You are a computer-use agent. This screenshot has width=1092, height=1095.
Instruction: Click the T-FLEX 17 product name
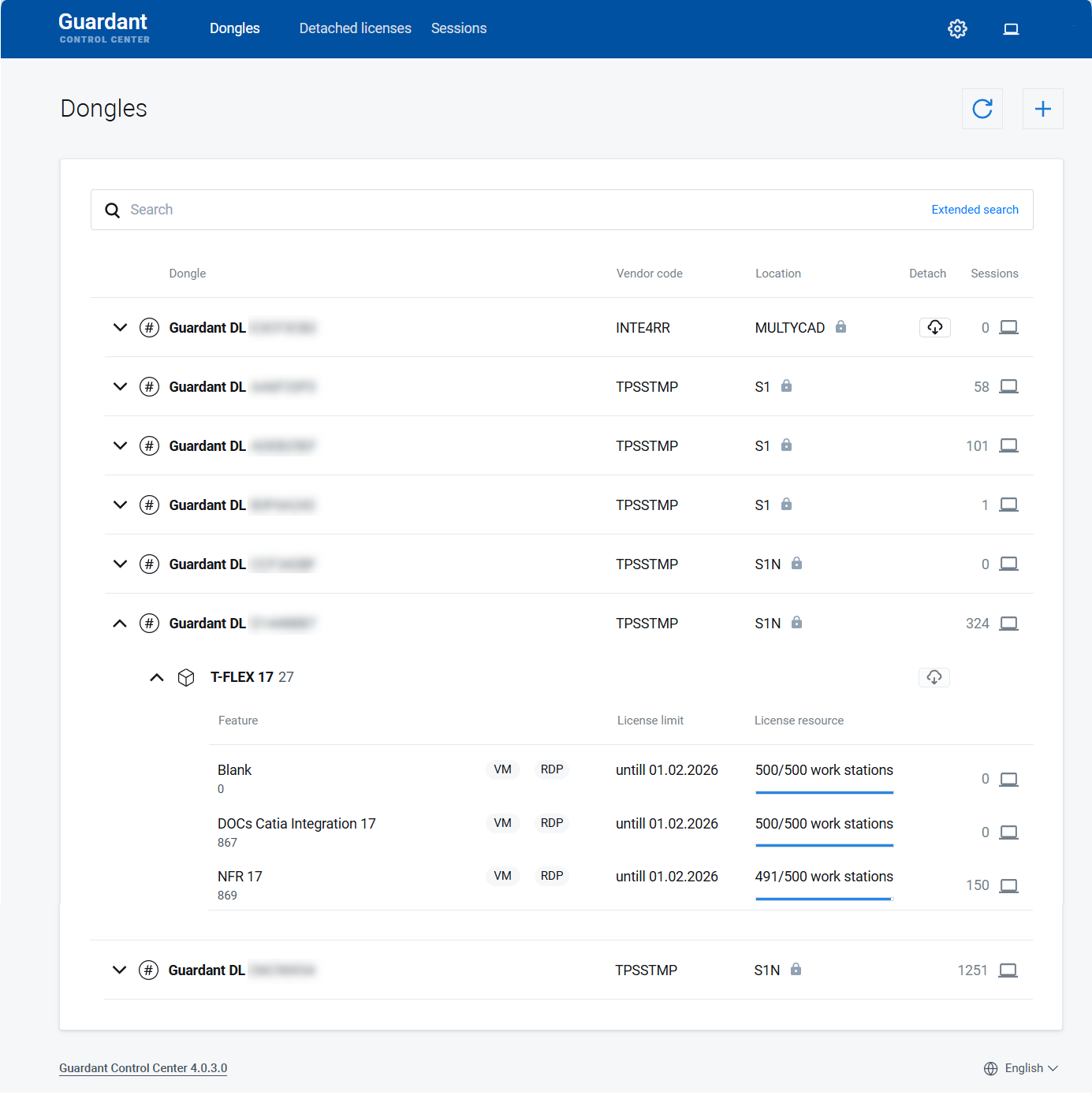tap(242, 677)
